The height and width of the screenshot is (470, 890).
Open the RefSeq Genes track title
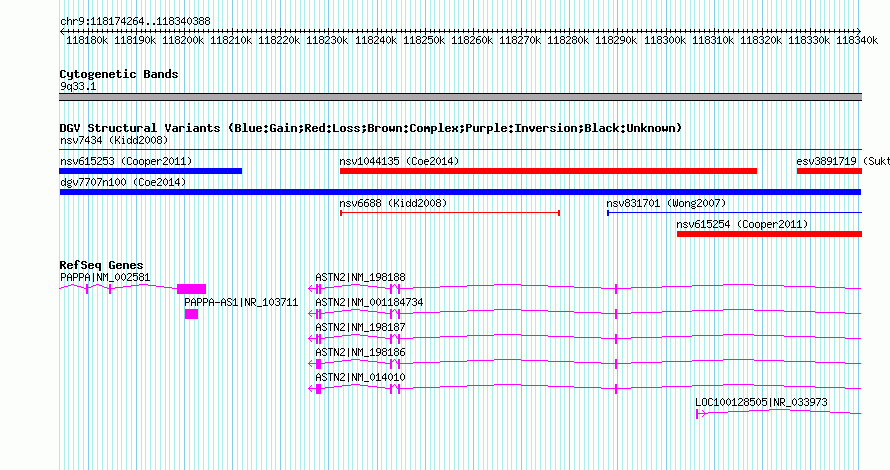pyautogui.click(x=101, y=265)
